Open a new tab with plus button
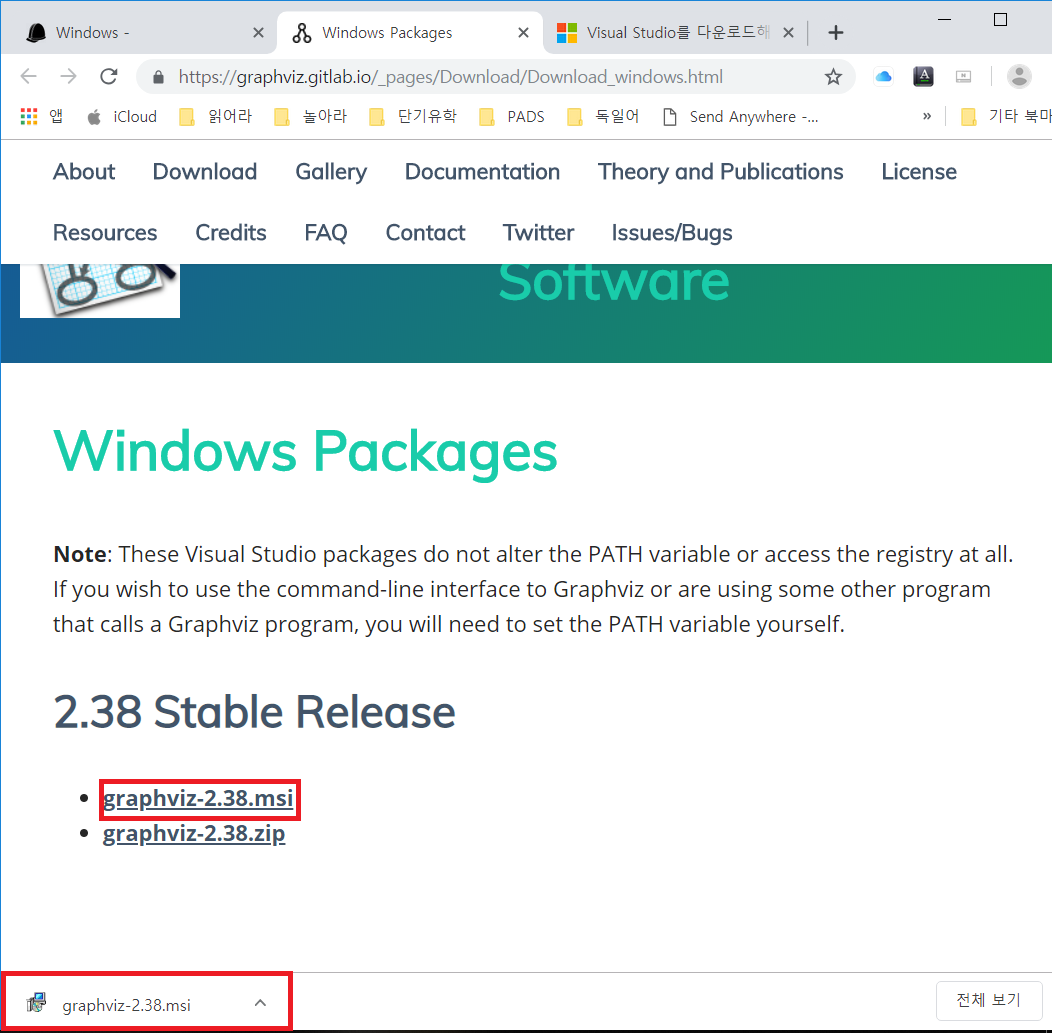Image resolution: width=1052 pixels, height=1033 pixels. coord(835,32)
